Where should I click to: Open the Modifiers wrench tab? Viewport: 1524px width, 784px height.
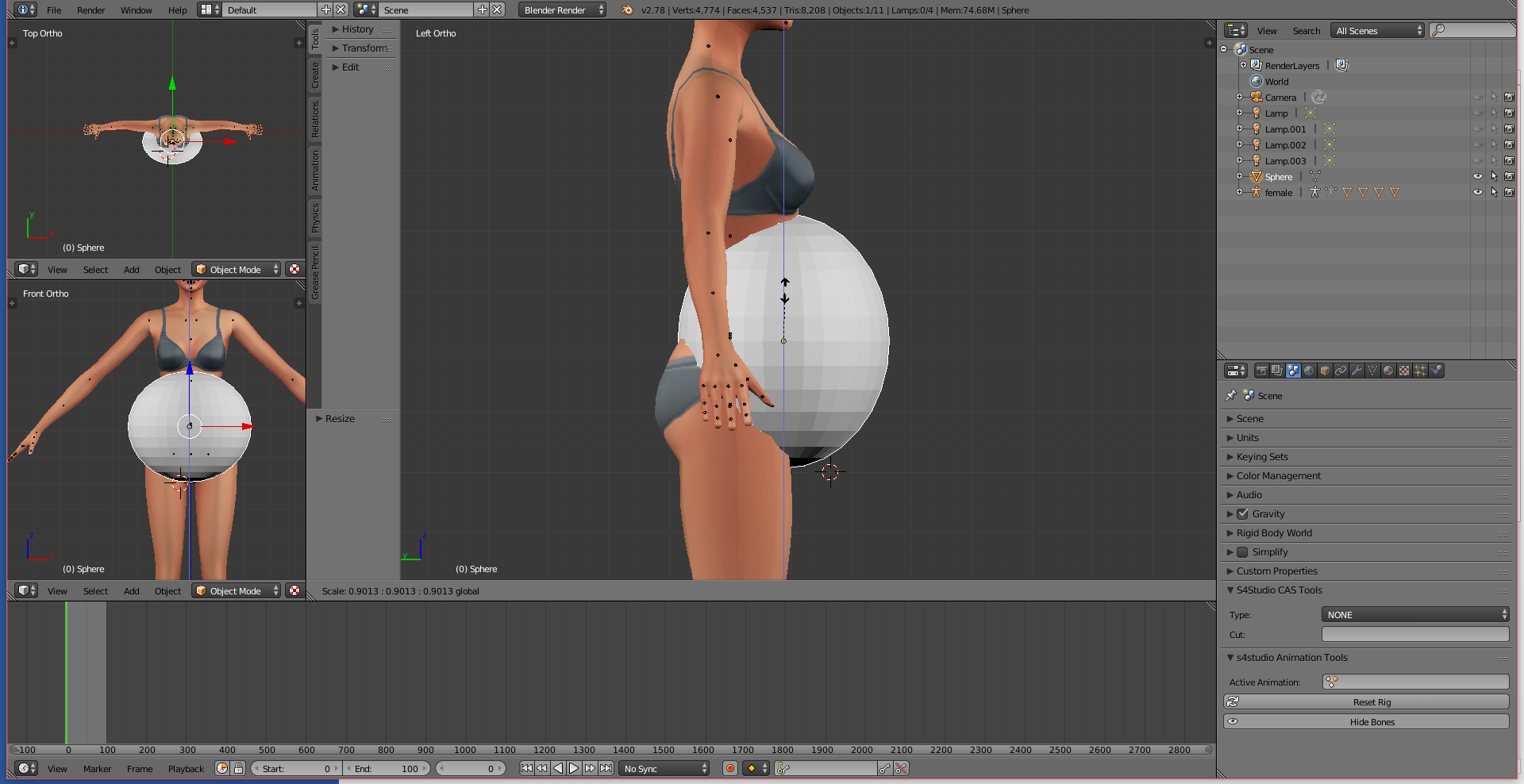click(1357, 371)
